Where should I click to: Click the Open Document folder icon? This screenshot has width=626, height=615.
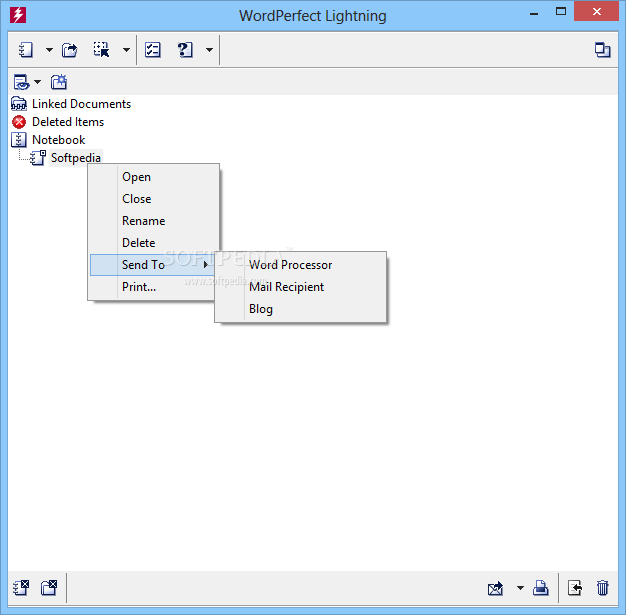(x=69, y=50)
